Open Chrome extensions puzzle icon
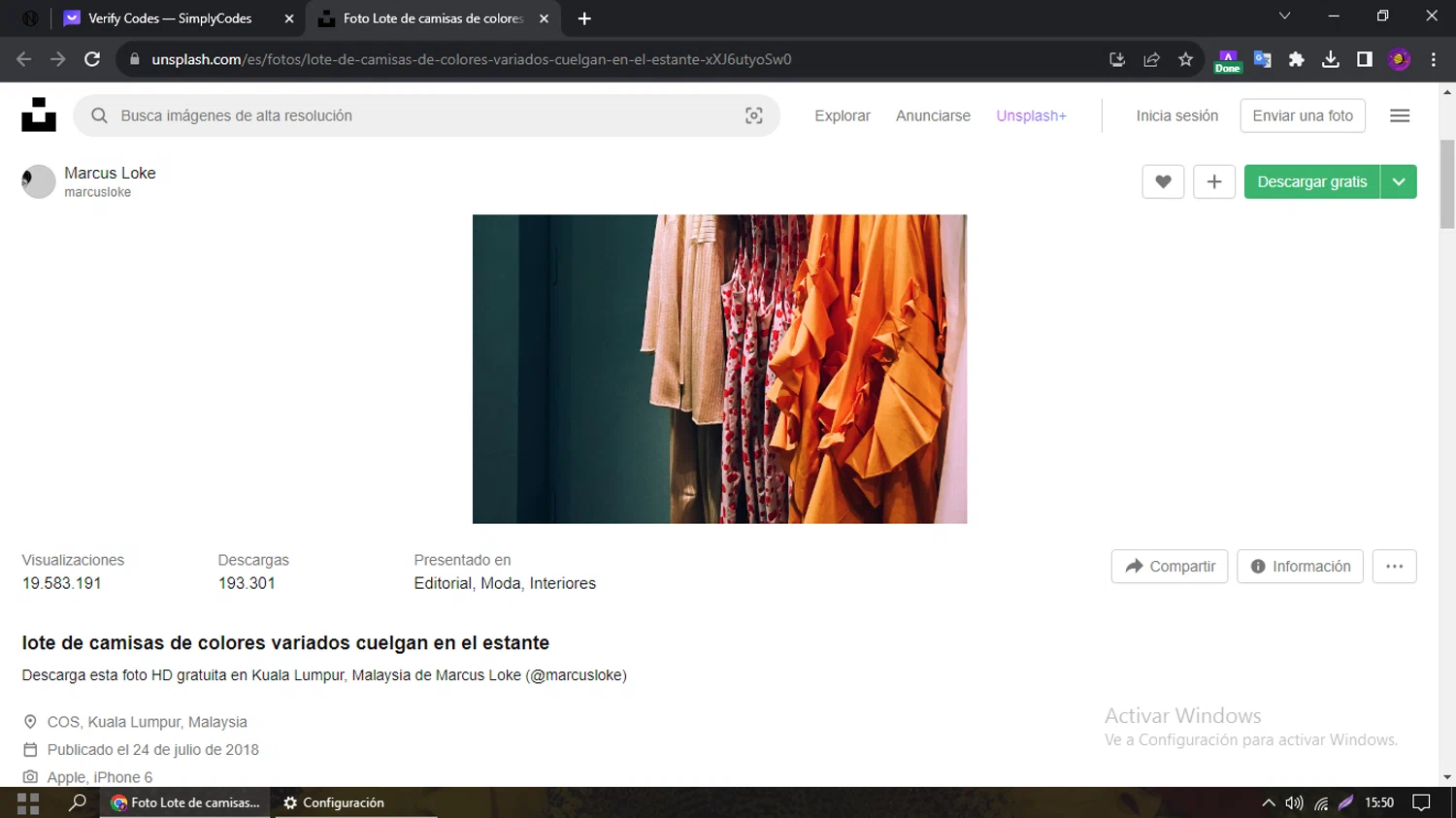 1297,59
